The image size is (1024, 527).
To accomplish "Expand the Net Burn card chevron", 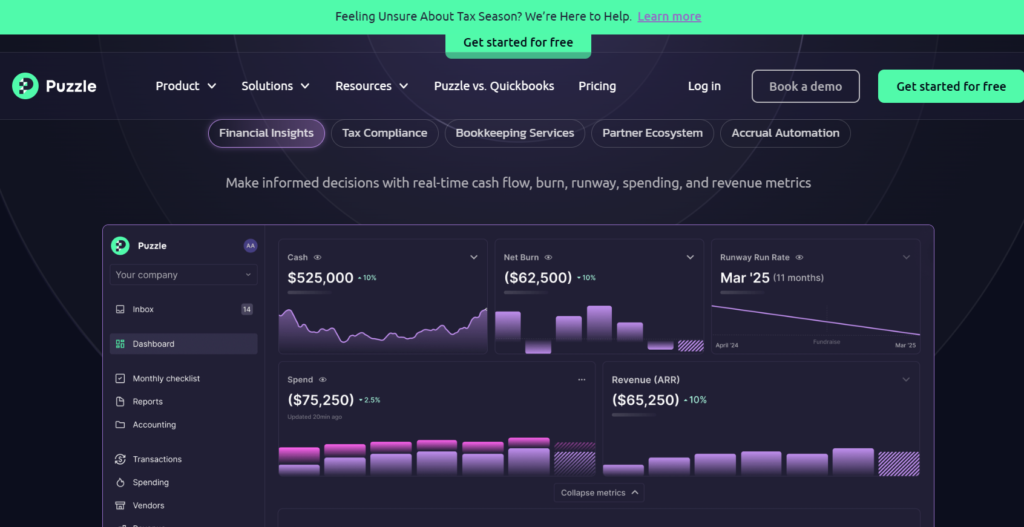I will [690, 257].
